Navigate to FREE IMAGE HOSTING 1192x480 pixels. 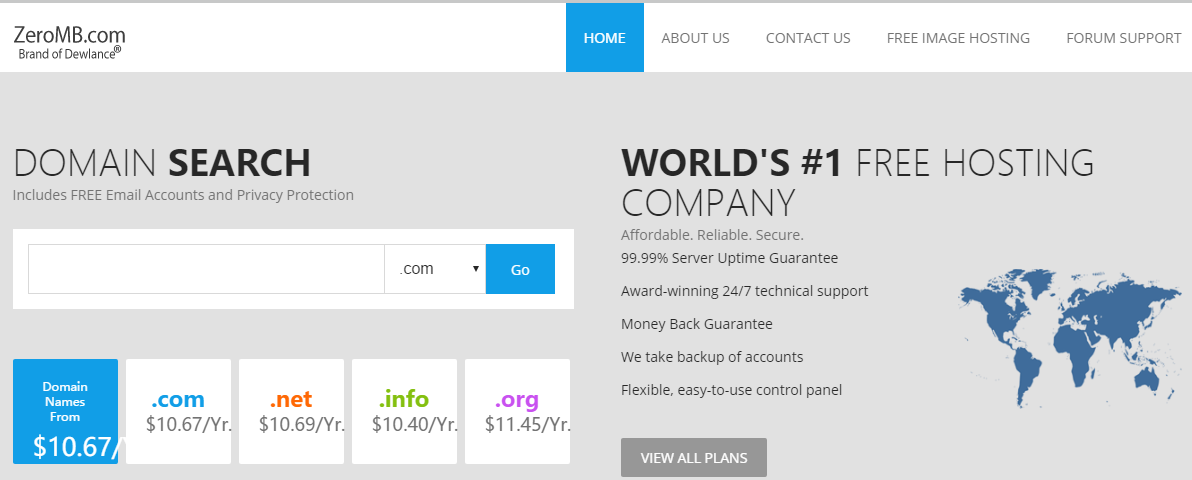(x=957, y=38)
